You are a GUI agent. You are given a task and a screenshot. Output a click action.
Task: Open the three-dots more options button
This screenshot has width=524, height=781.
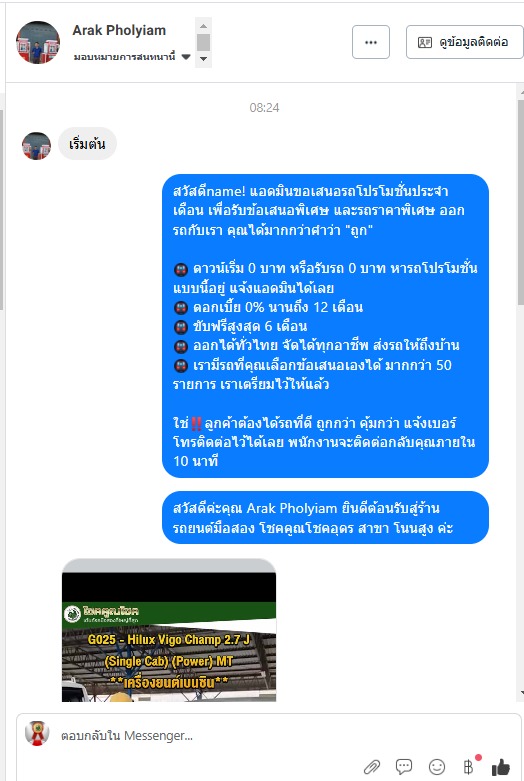tap(371, 42)
